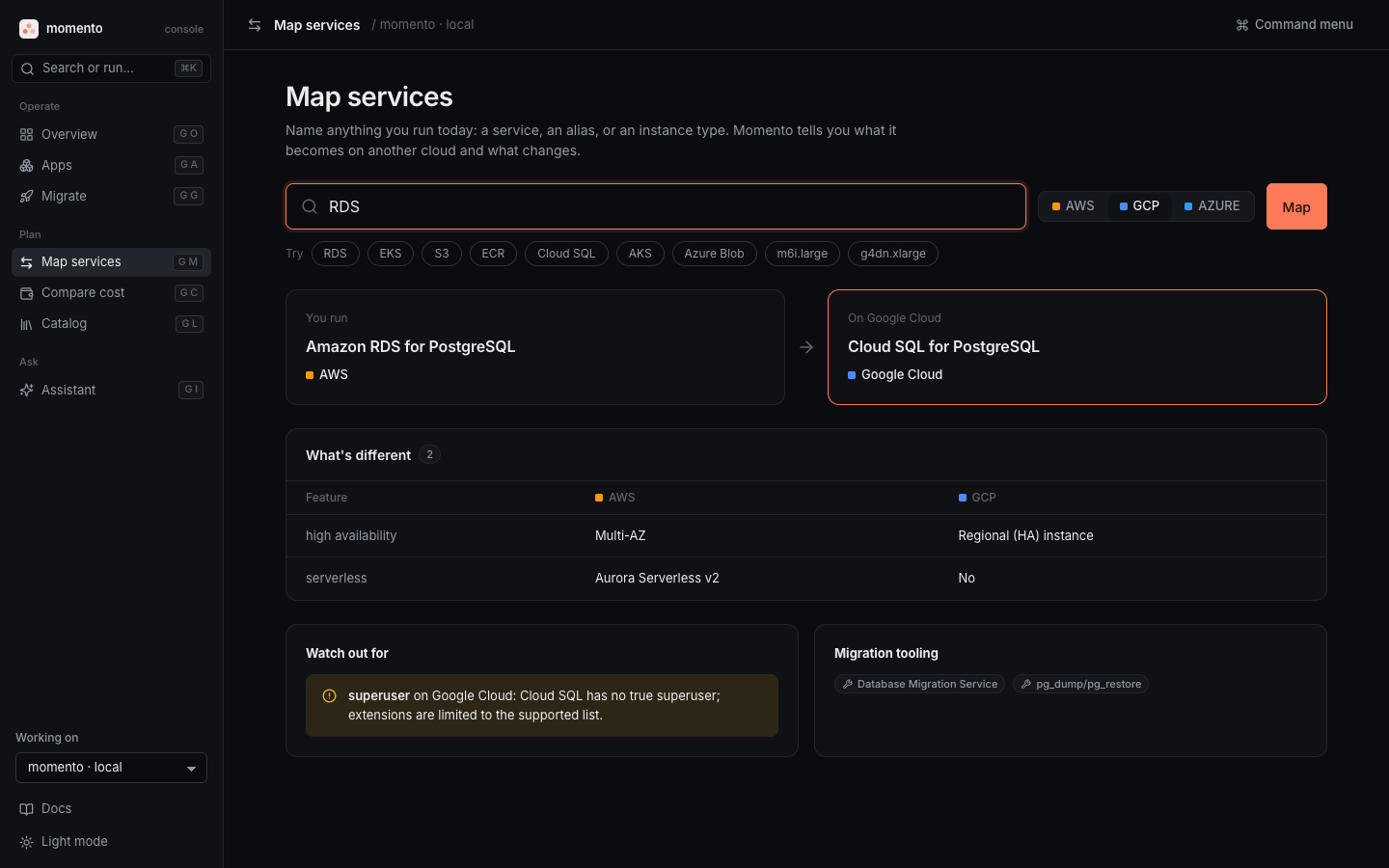The width and height of the screenshot is (1389, 868).
Task: Click the Docs book icon
Action: click(26, 809)
